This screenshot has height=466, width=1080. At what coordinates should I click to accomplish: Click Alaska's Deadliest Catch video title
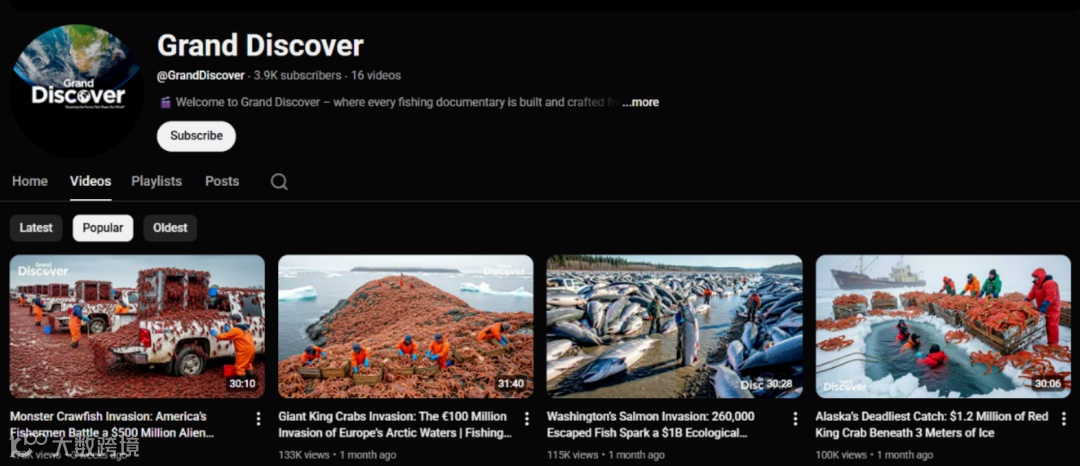click(x=932, y=425)
